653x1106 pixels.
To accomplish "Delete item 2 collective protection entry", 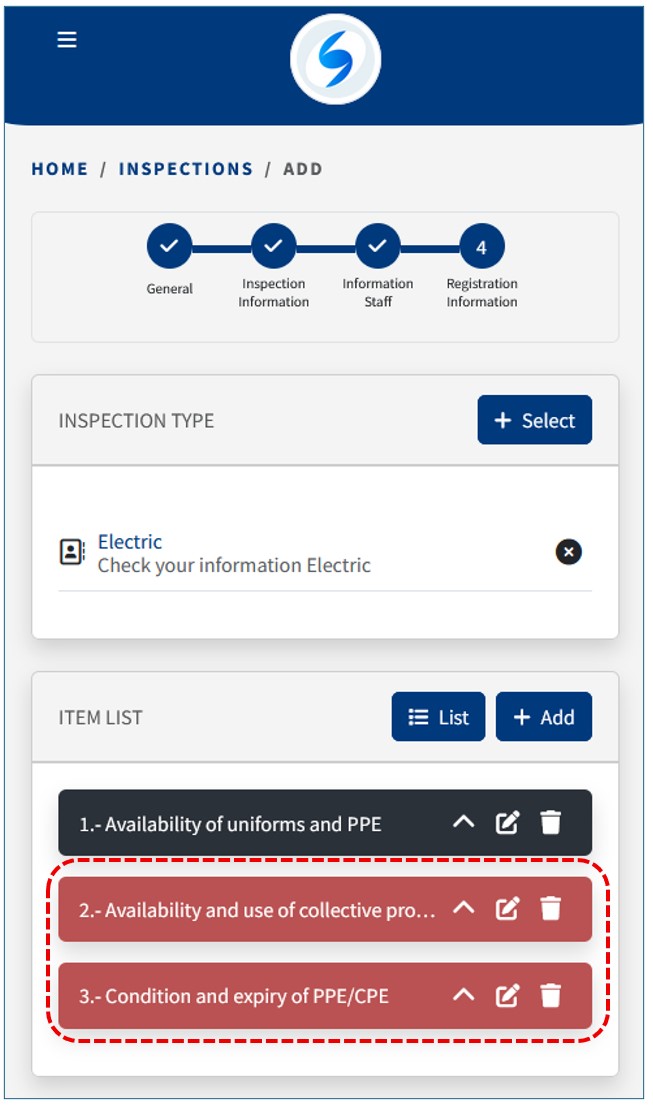I will [x=551, y=909].
